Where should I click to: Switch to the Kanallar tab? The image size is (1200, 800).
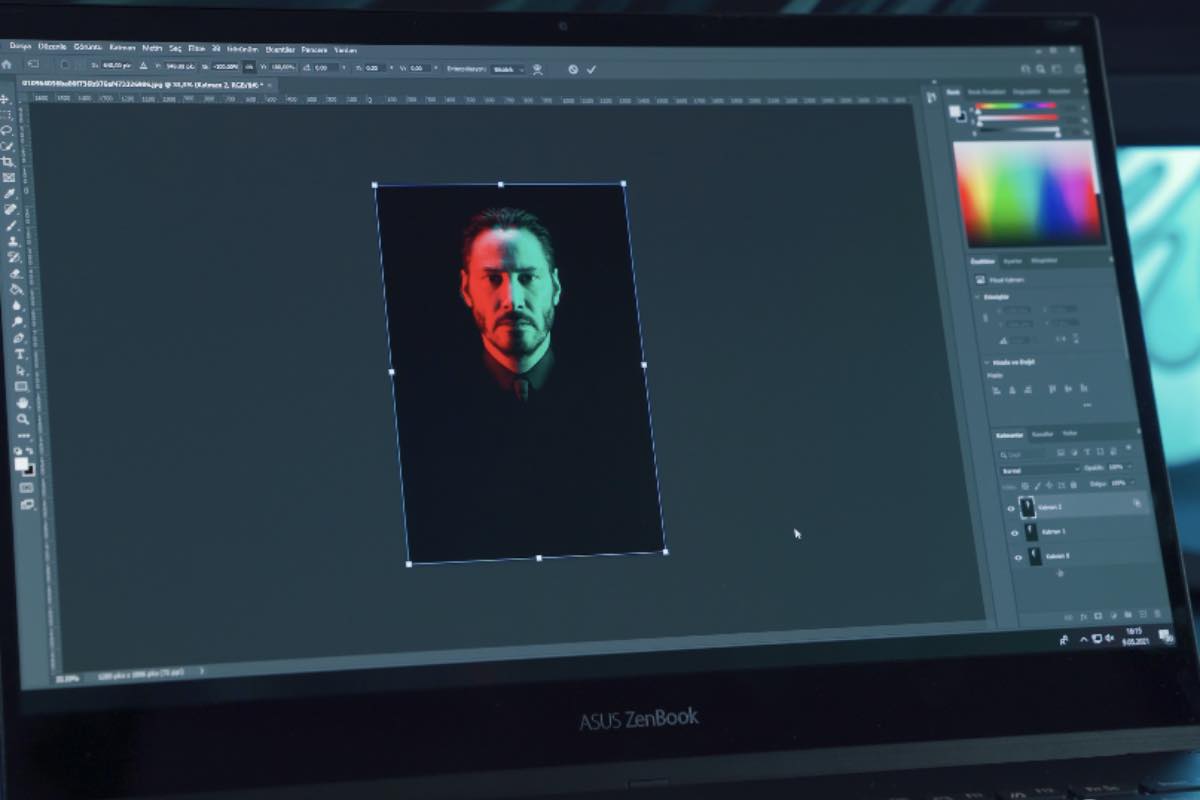1042,434
